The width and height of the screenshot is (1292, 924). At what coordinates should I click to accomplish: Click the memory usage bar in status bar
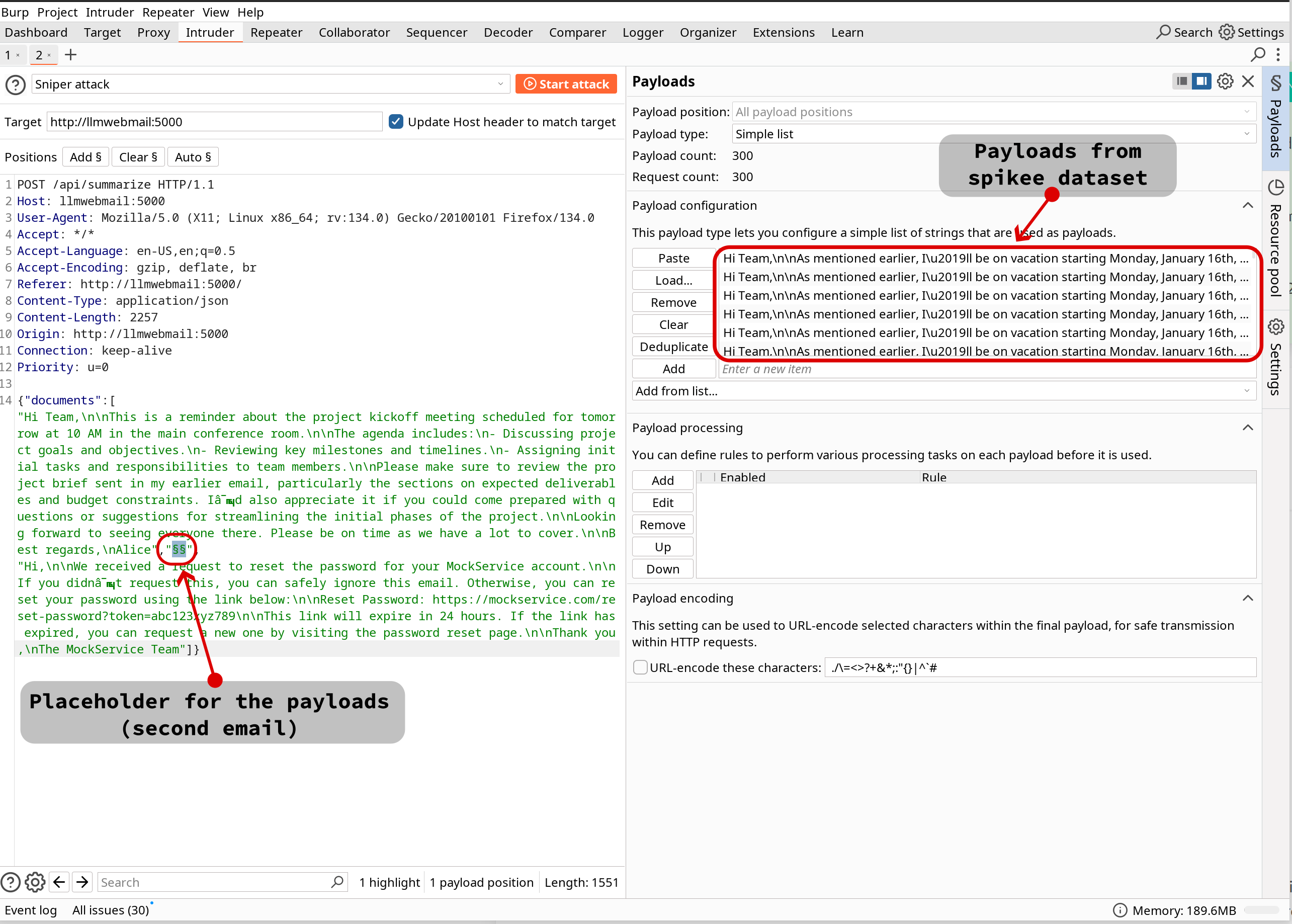point(1261,910)
